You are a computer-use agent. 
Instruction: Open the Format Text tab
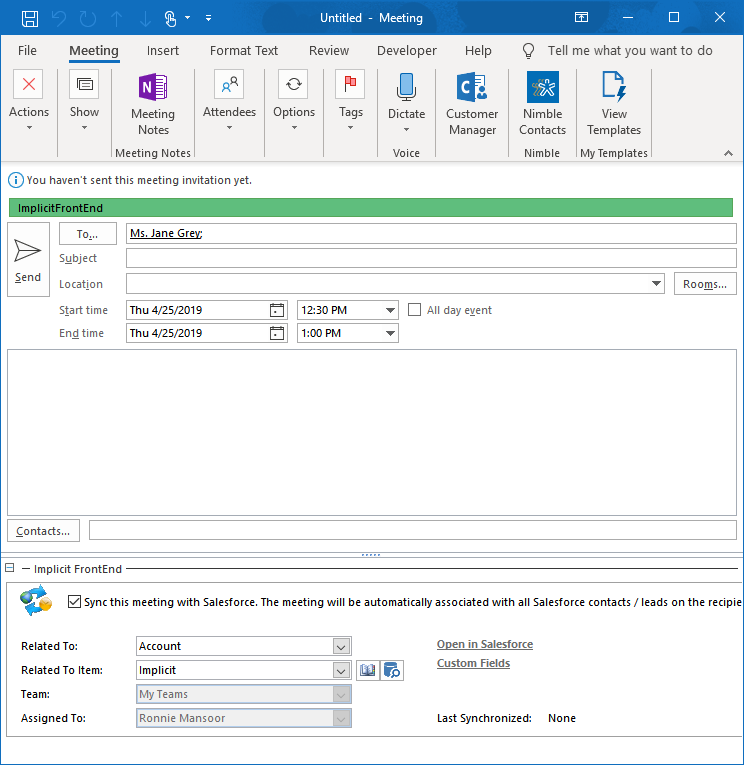click(x=244, y=50)
